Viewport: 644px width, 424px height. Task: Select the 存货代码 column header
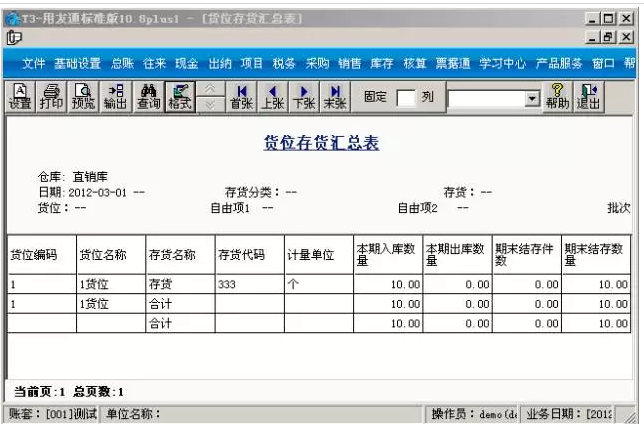click(250, 255)
